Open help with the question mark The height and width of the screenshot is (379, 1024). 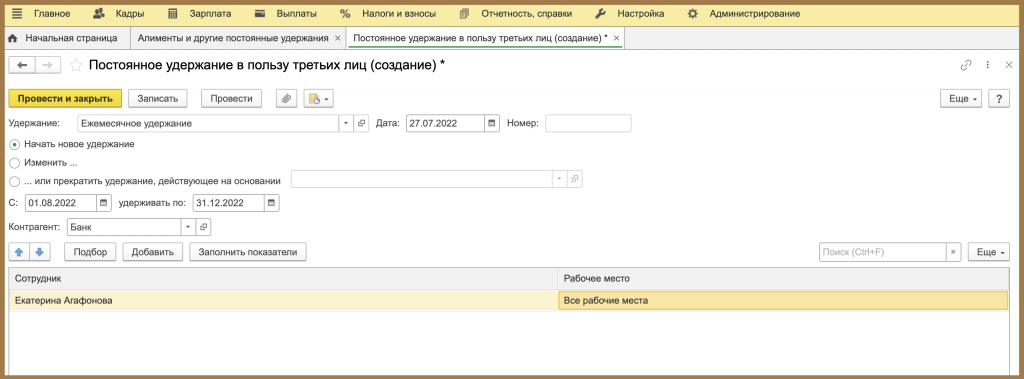pos(999,98)
